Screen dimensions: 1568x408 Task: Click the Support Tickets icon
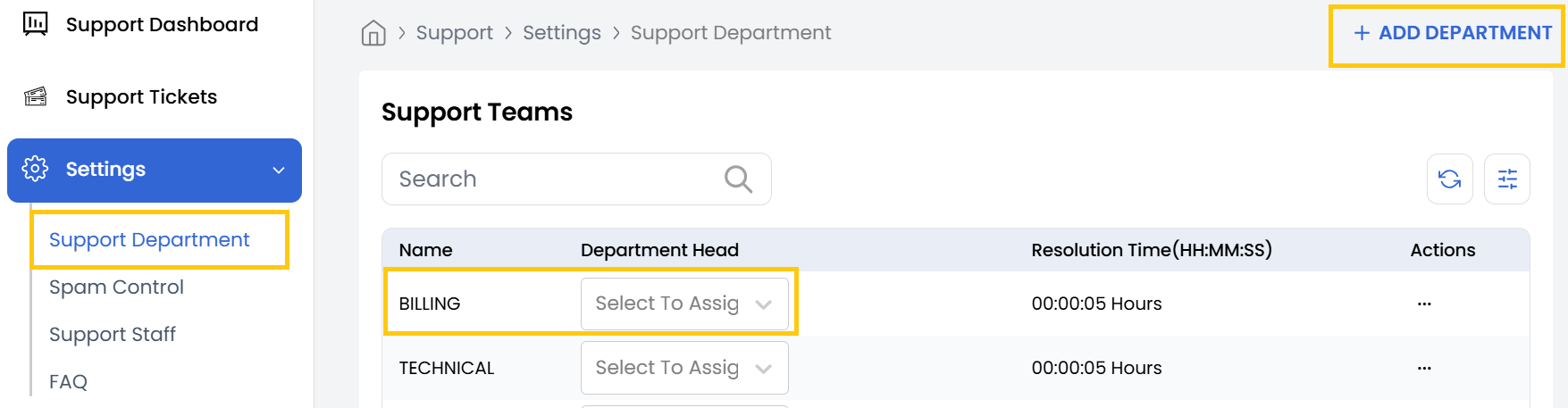36,96
